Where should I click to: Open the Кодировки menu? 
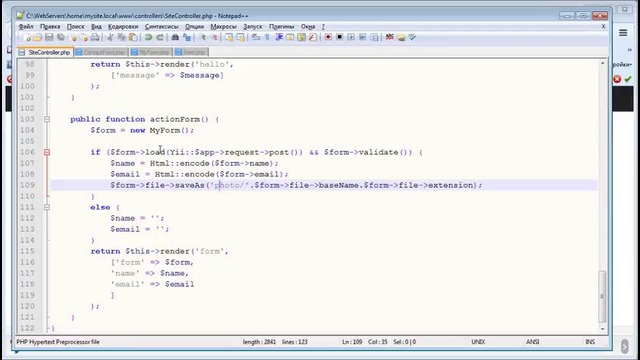tap(123, 27)
